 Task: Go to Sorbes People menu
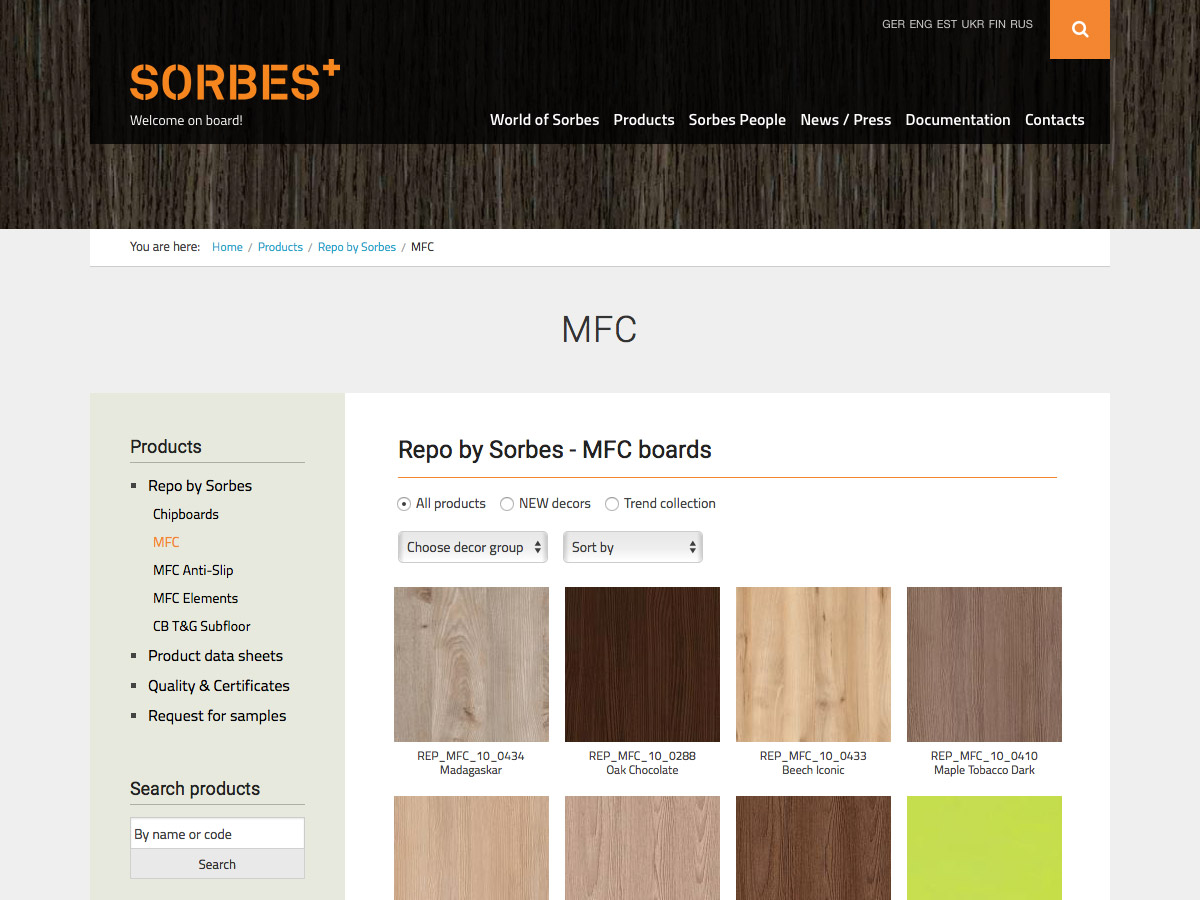pyautogui.click(x=737, y=120)
